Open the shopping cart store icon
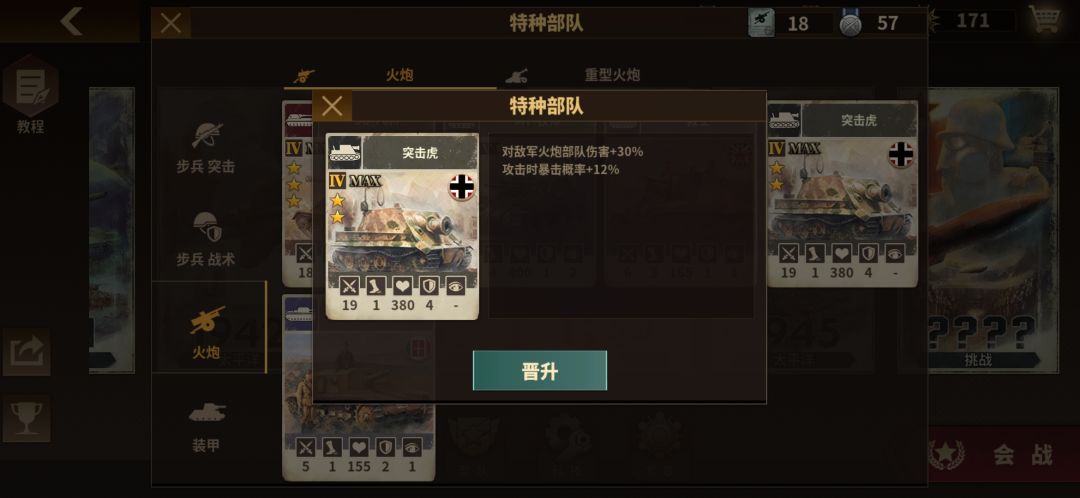The height and width of the screenshot is (498, 1080). tap(1045, 20)
